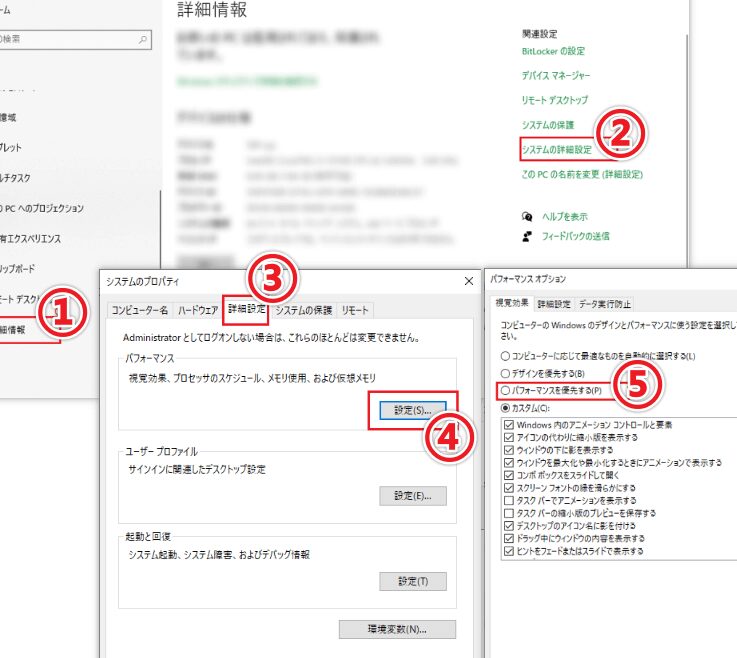Select コンピューターに応じて最適なものを自動的に選択する radio
Screen dimensions: 737x658
(505, 356)
